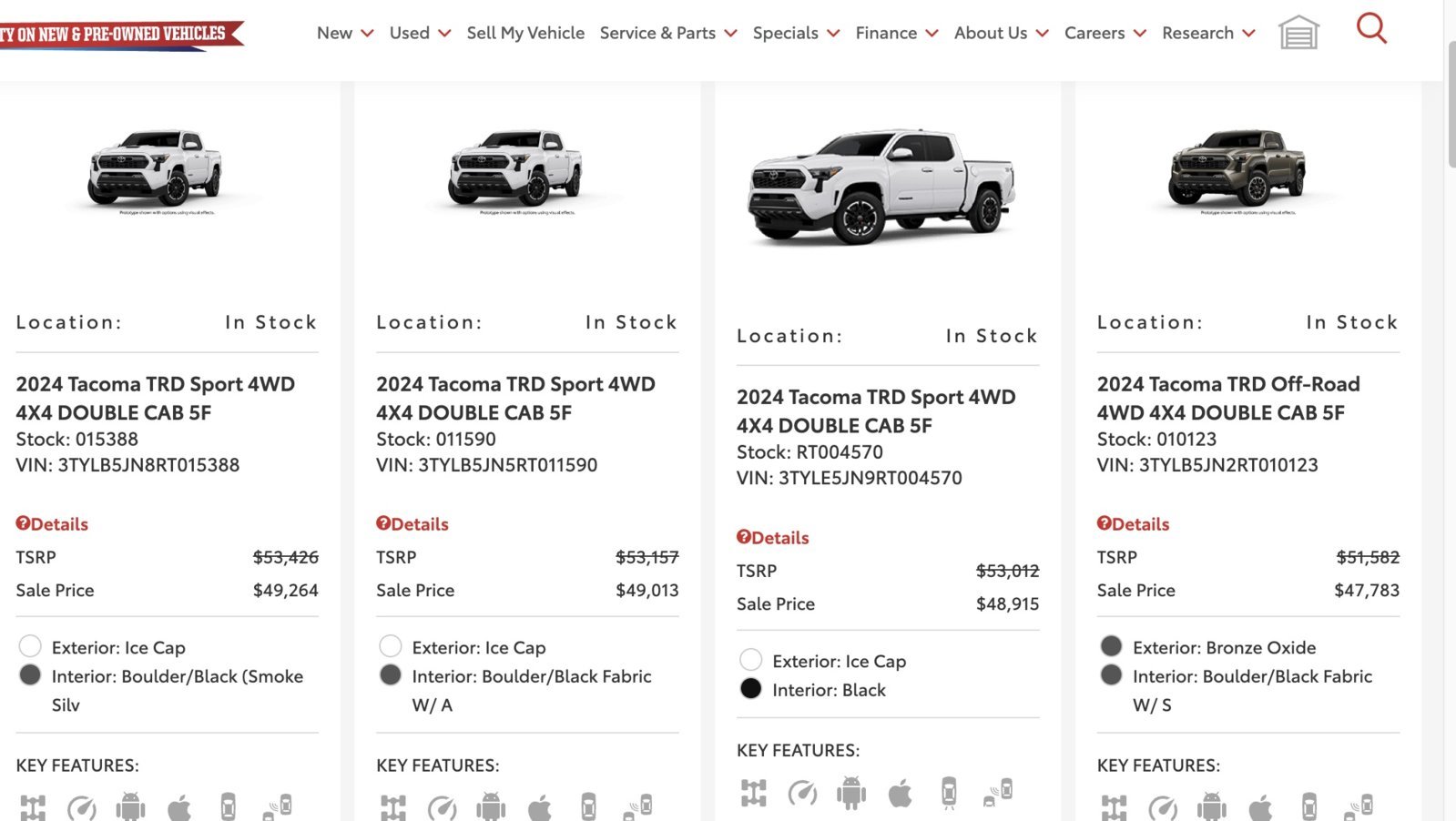
Task: Click VIN 3TYLE5JN9RT004570 text
Action: [x=849, y=478]
